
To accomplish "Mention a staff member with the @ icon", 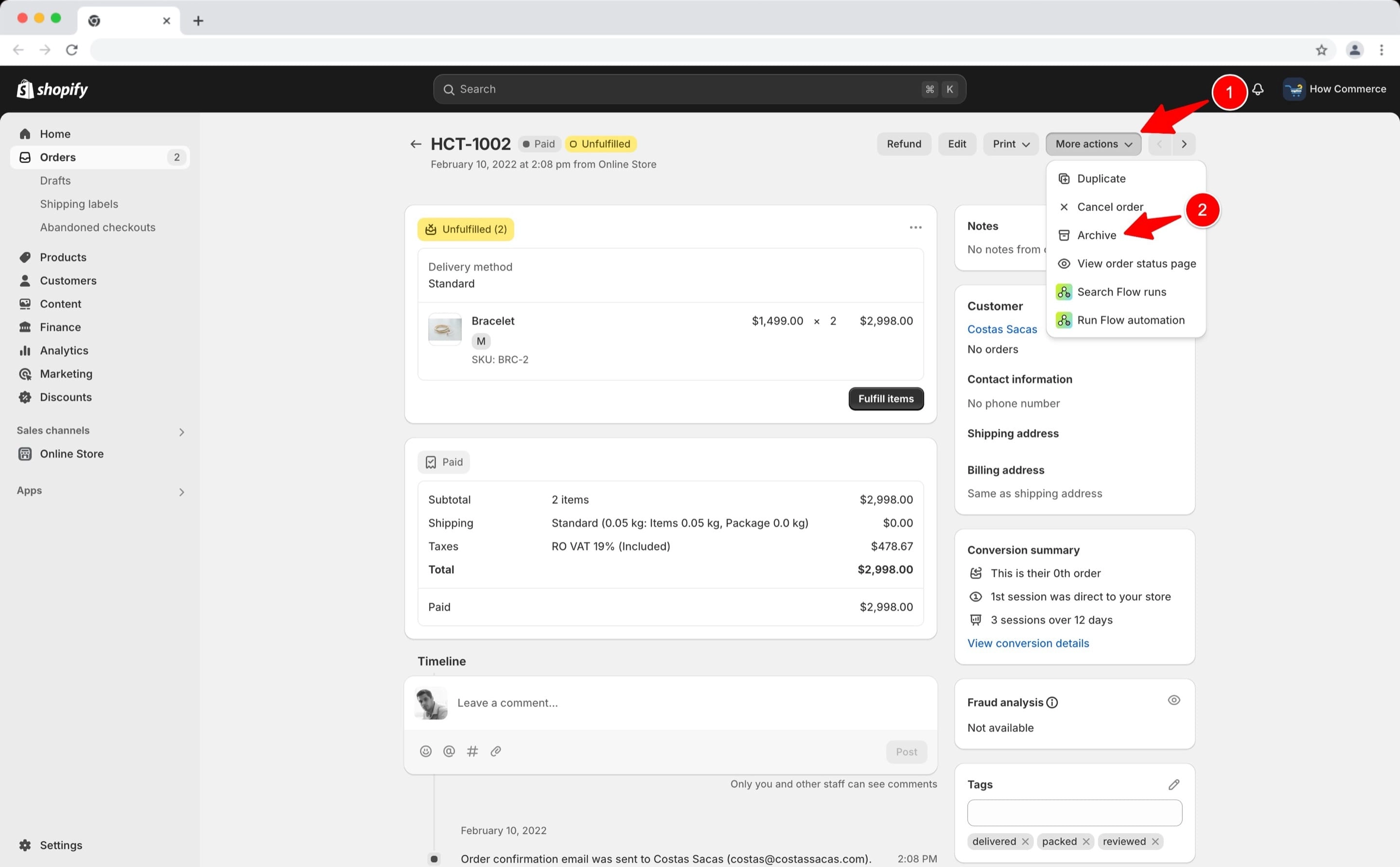I will [449, 751].
